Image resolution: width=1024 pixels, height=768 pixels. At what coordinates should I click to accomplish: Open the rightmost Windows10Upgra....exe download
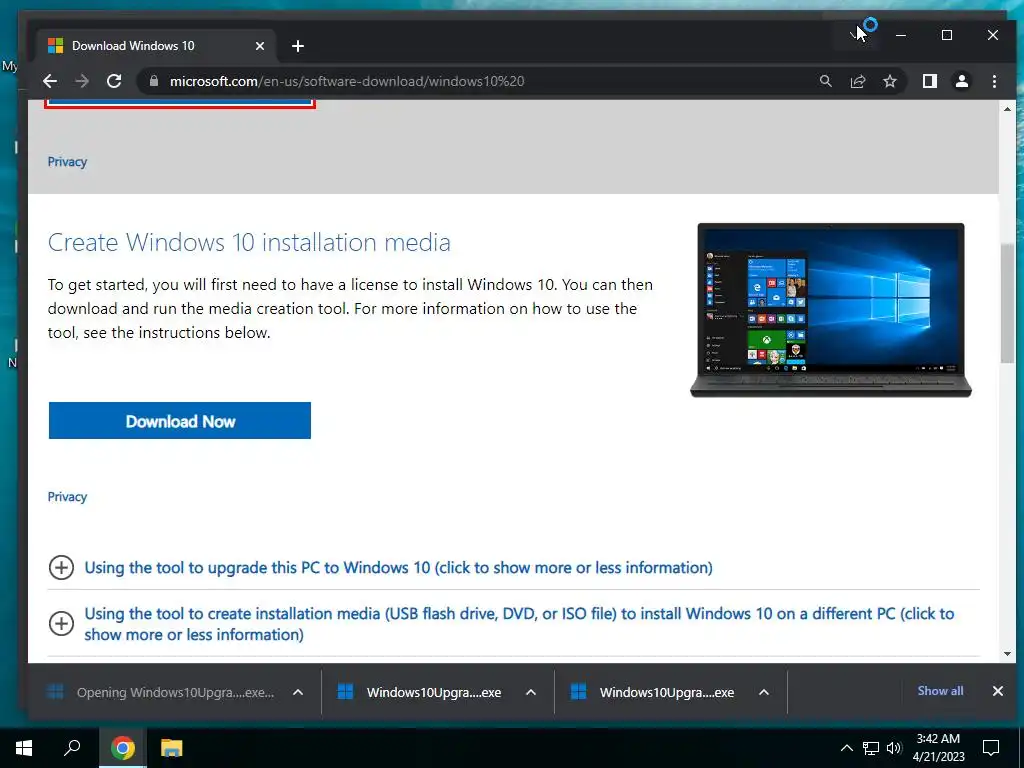tap(655, 692)
